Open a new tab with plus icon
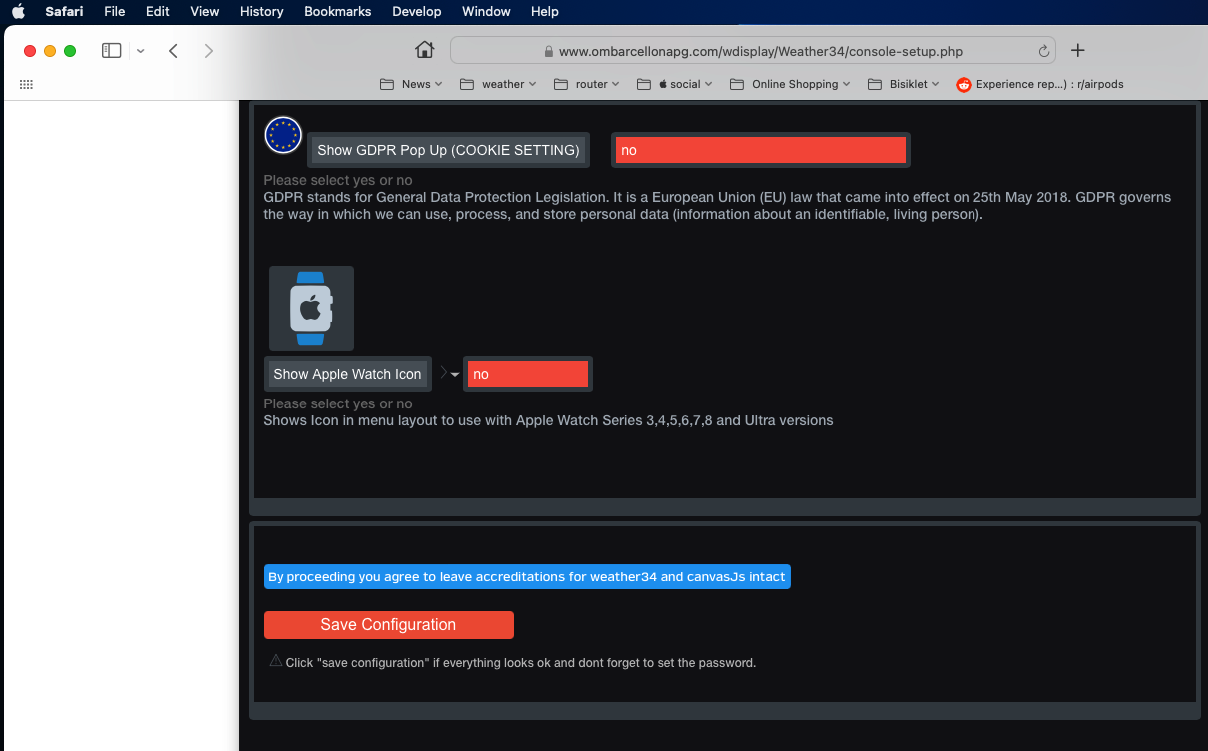The width and height of the screenshot is (1208, 751). [x=1077, y=50]
